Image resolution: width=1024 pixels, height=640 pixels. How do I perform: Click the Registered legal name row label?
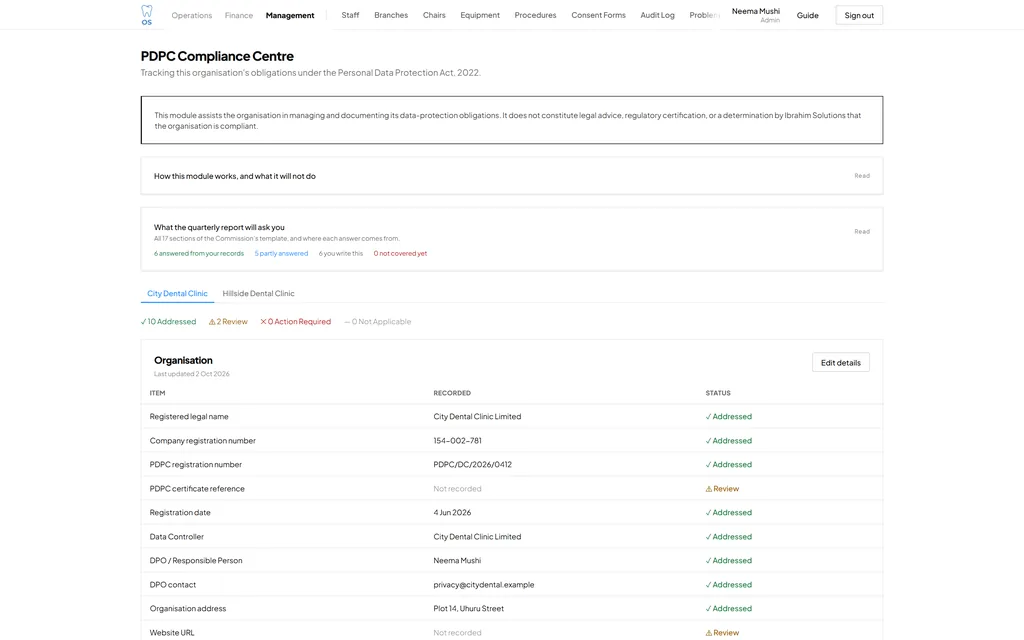point(189,417)
